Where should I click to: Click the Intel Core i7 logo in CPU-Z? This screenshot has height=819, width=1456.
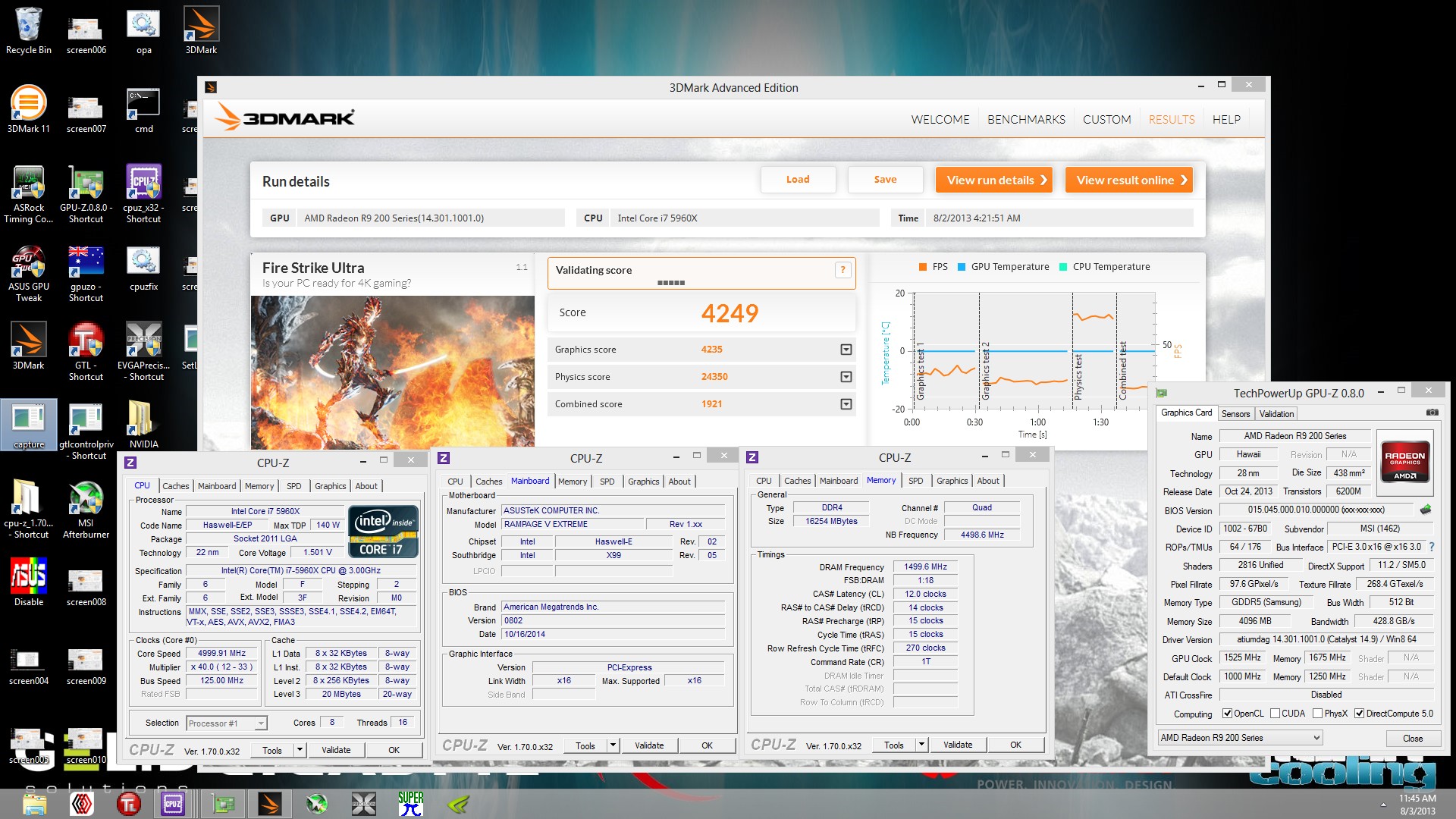(384, 532)
